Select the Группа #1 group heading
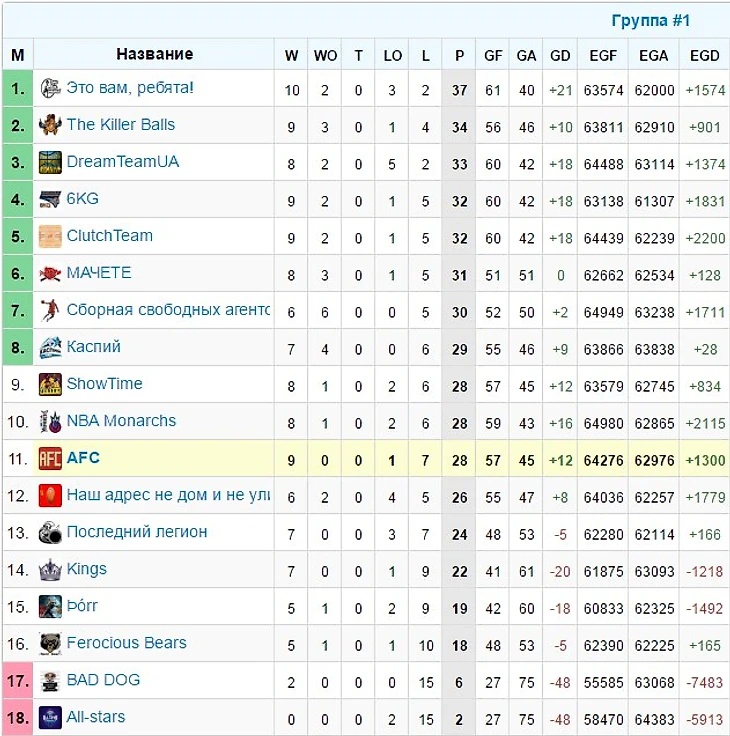Image resolution: width=730 pixels, height=736 pixels. (x=650, y=21)
